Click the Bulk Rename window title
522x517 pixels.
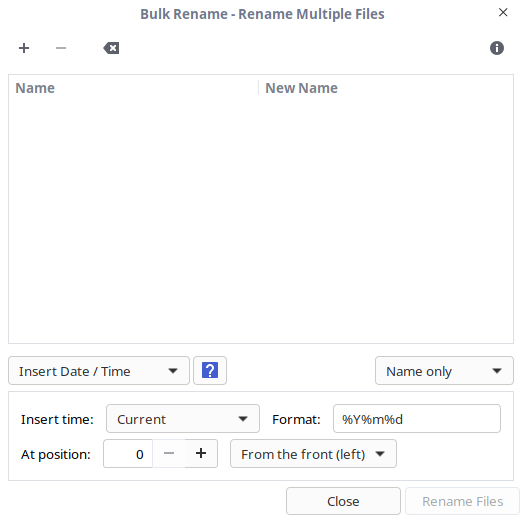pyautogui.click(x=262, y=14)
